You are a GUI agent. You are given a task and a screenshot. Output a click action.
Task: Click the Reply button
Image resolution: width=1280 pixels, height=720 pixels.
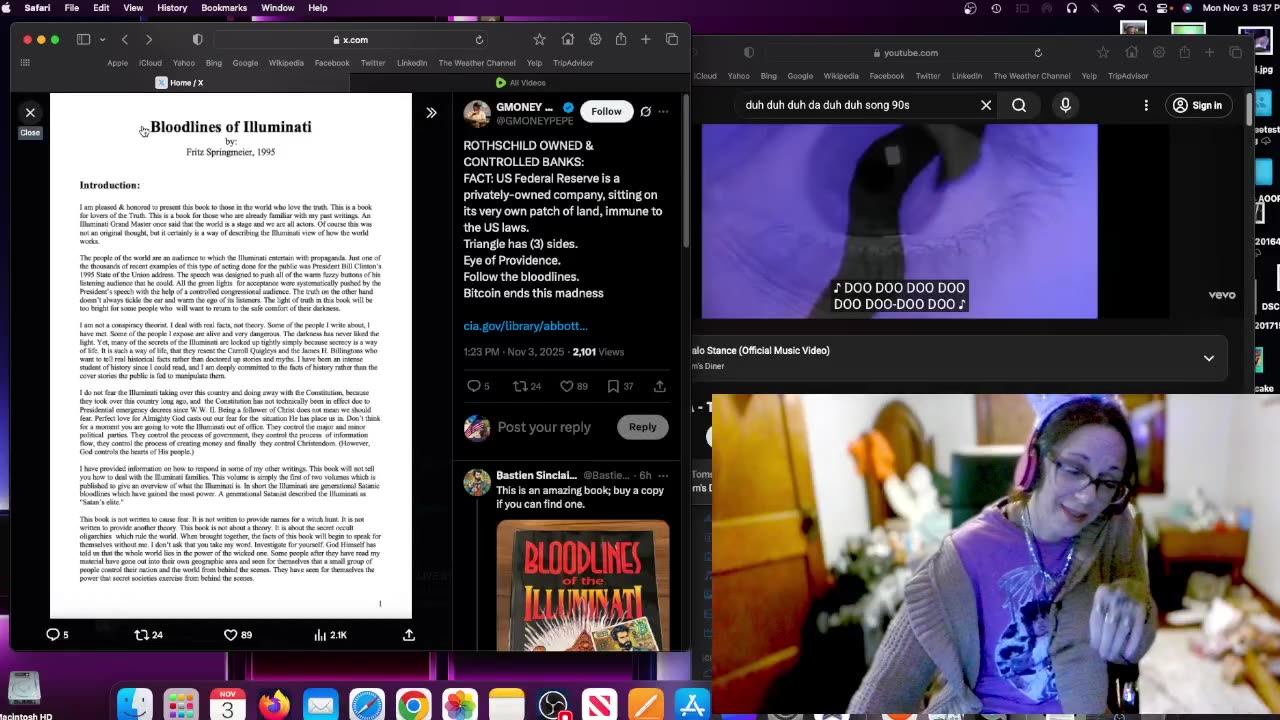tap(643, 427)
